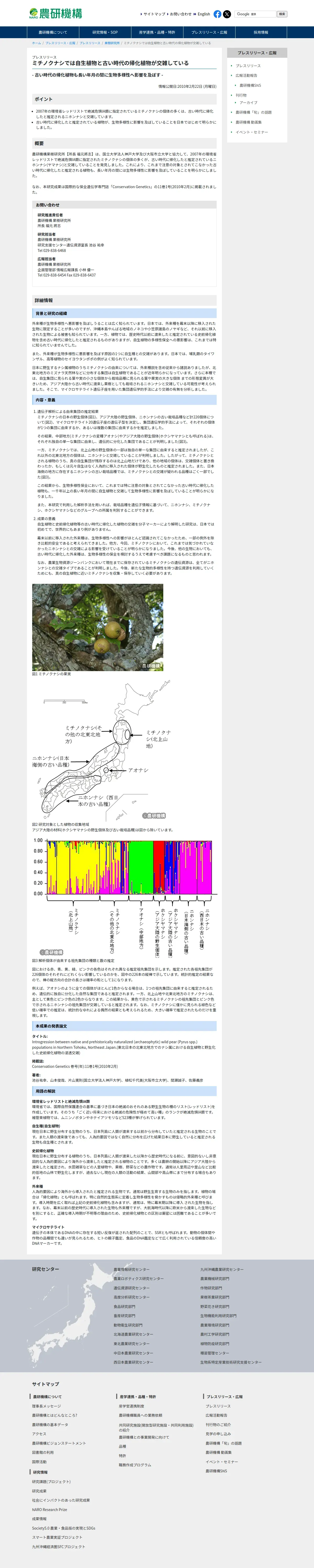
Task: Open sitemap 職務作成プログラム link
Action: coord(135,1465)
